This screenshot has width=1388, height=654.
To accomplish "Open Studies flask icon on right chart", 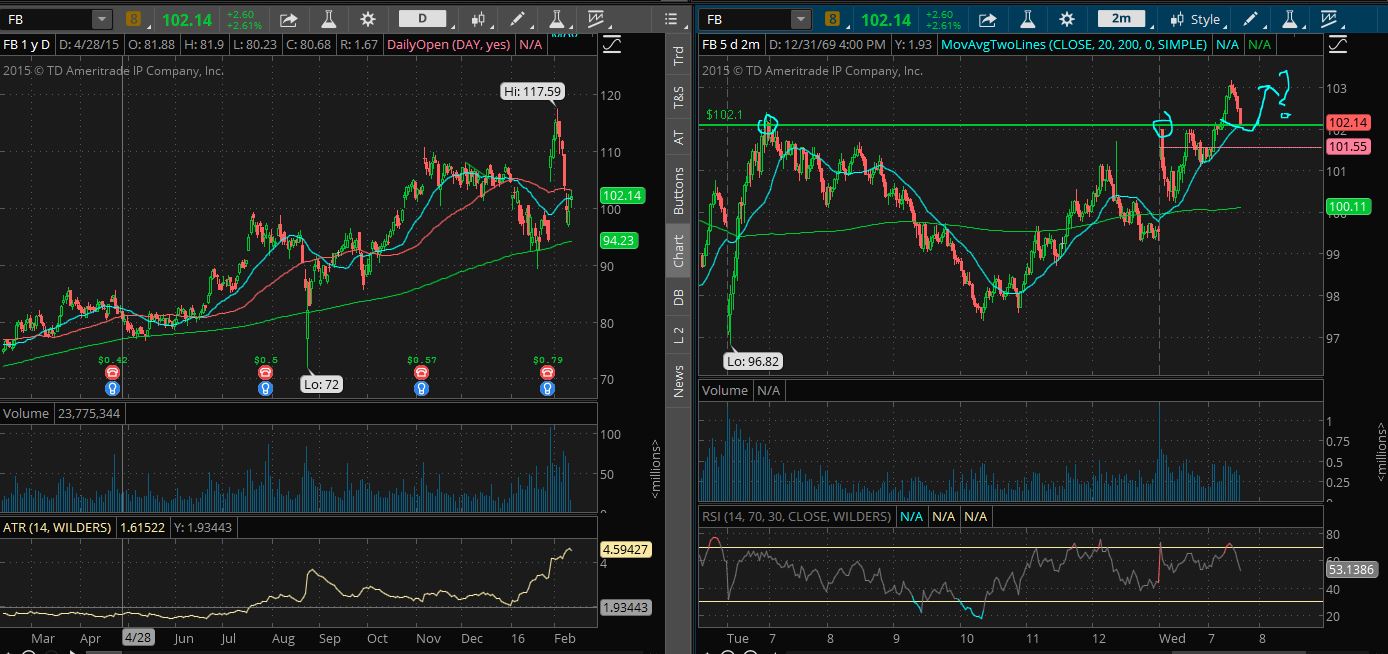I will click(x=1028, y=19).
